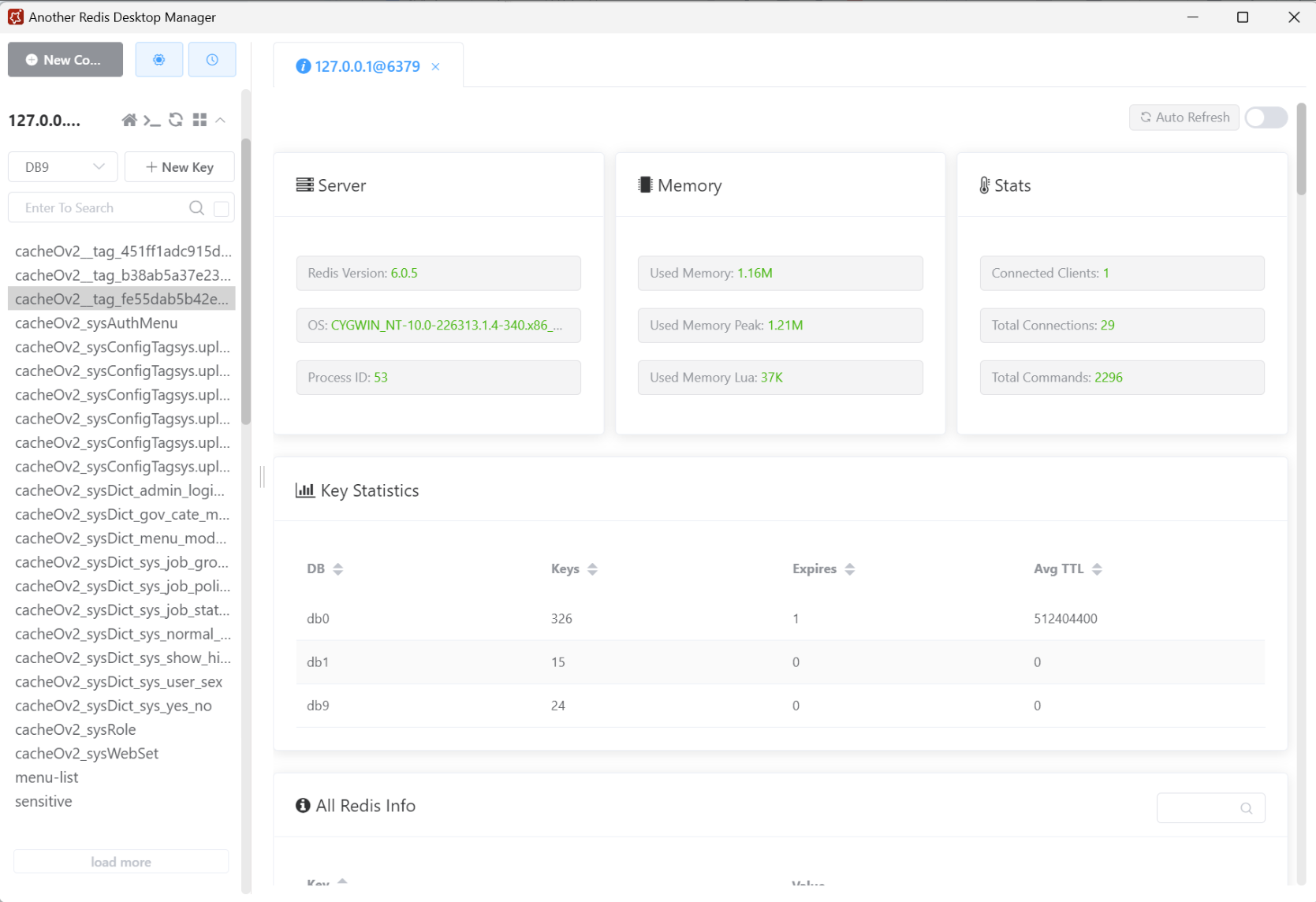This screenshot has width=1316, height=902.
Task: Open key cacheOv2_sysDict_menu_mod...
Action: pos(121,539)
